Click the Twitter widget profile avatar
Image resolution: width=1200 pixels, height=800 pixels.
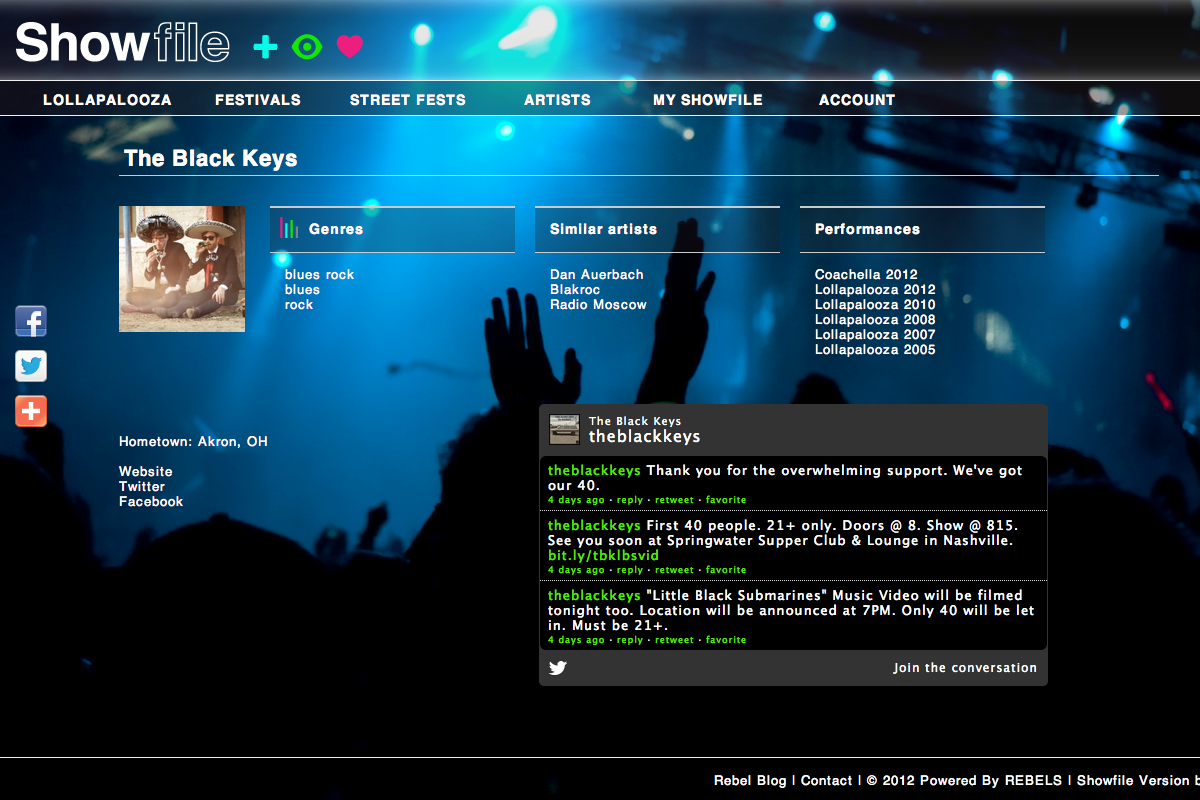click(x=564, y=429)
